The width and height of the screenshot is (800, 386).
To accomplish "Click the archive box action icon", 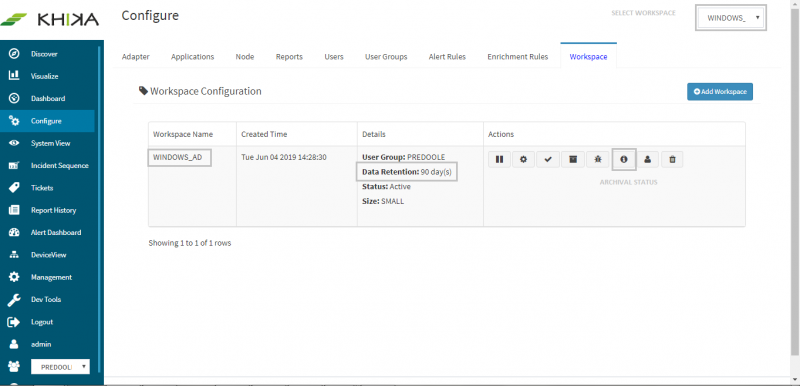I will 573,159.
